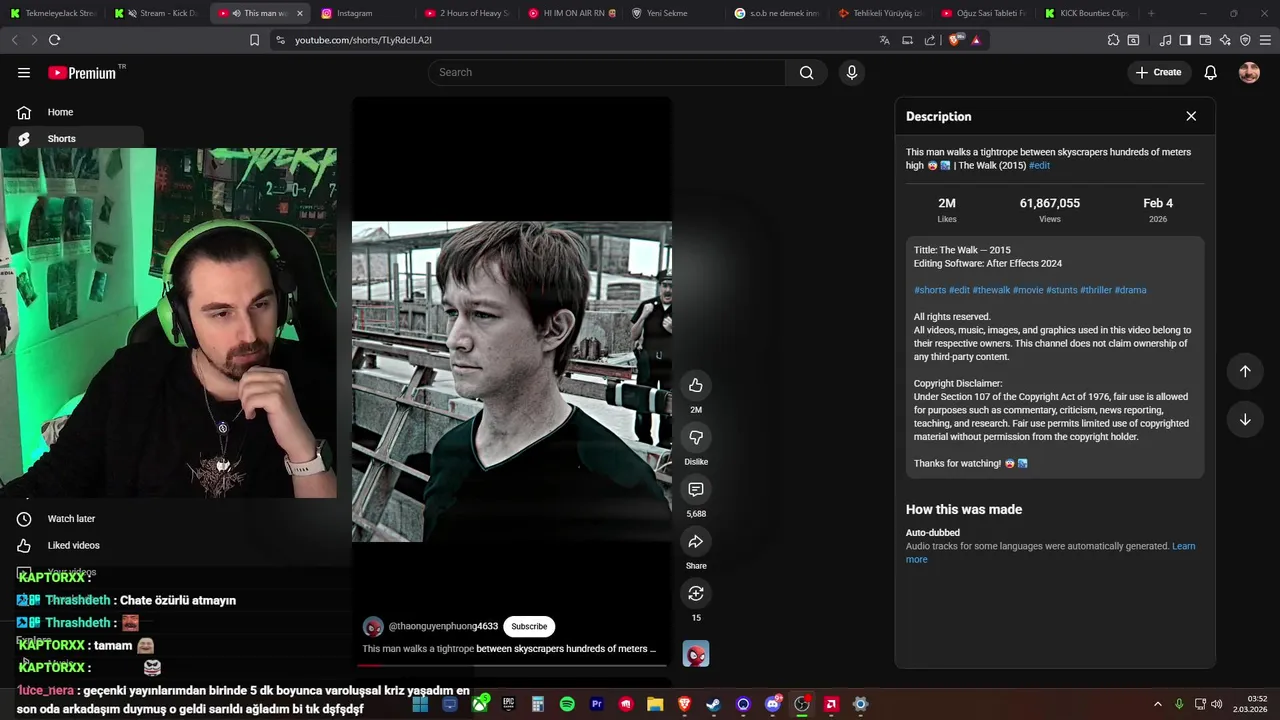The width and height of the screenshot is (1280, 720).
Task: Open Spotify from the taskbar
Action: (567, 704)
